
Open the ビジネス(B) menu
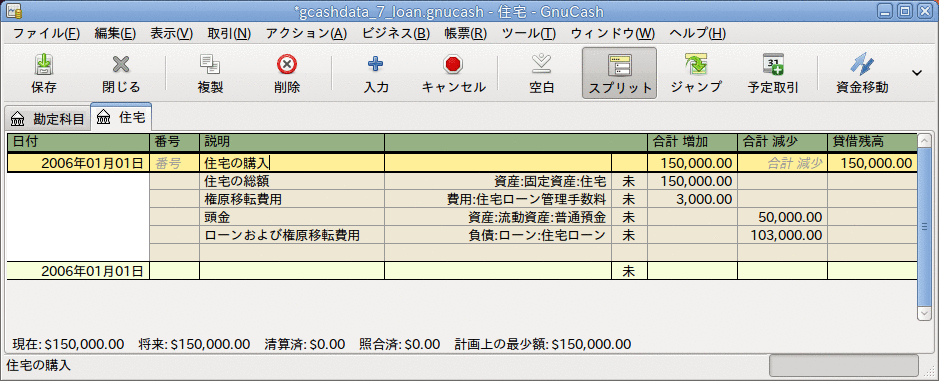(x=396, y=34)
